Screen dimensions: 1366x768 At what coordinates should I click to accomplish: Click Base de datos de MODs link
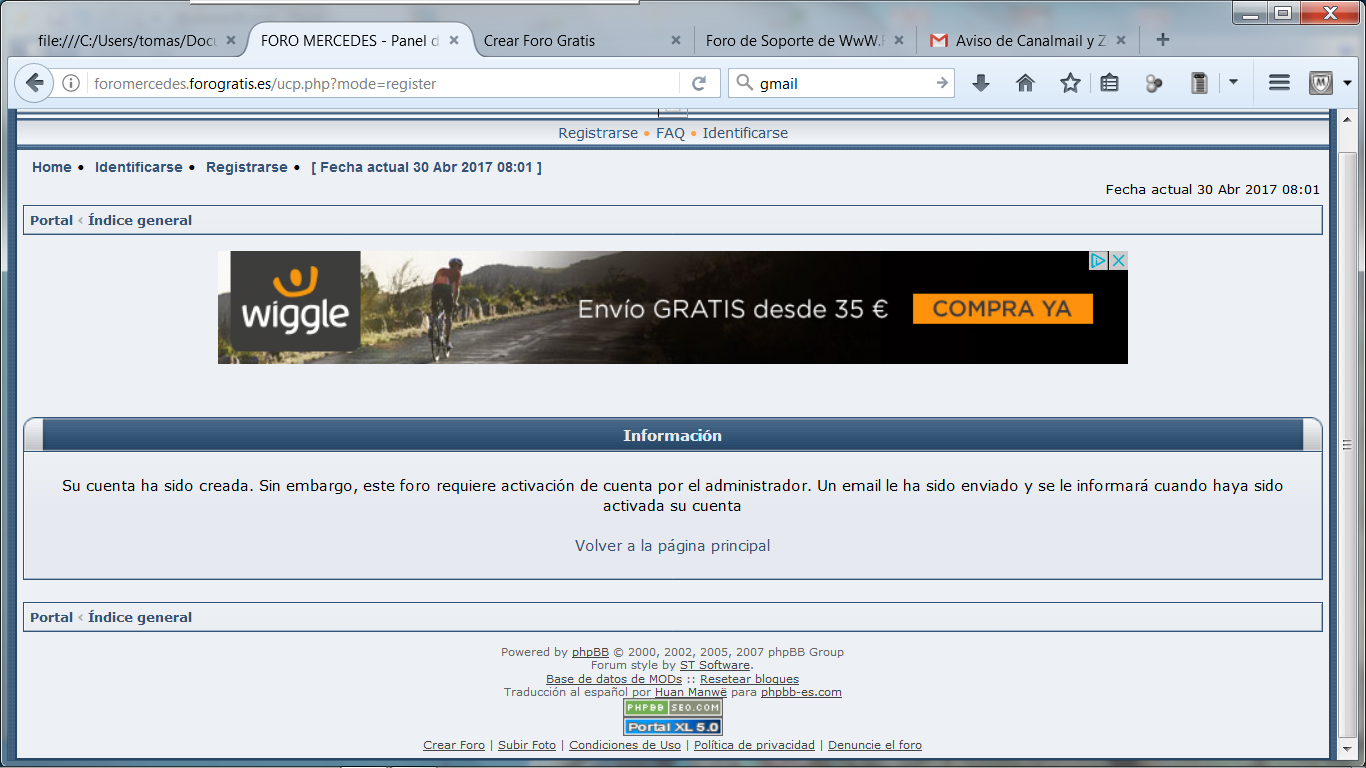click(614, 679)
